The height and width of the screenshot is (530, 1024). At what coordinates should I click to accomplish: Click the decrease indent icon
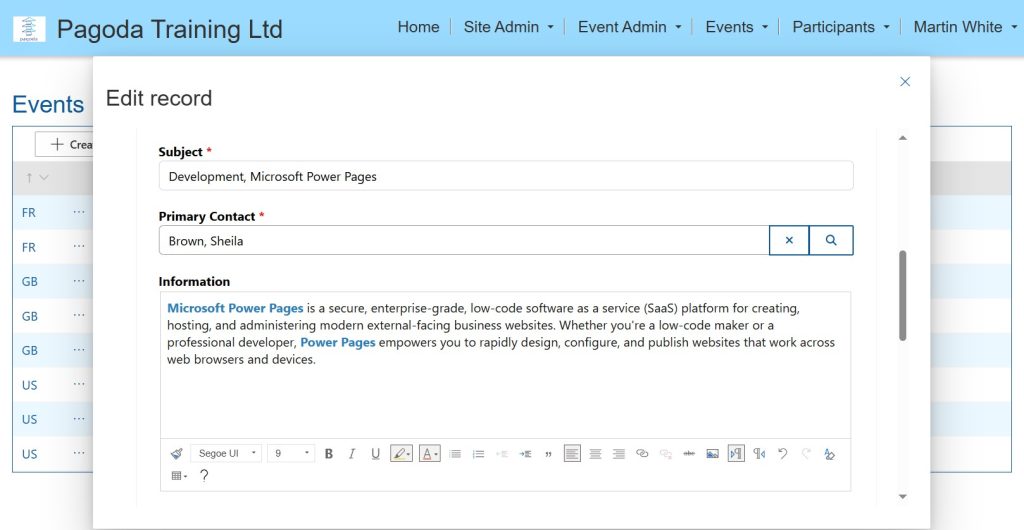click(502, 454)
